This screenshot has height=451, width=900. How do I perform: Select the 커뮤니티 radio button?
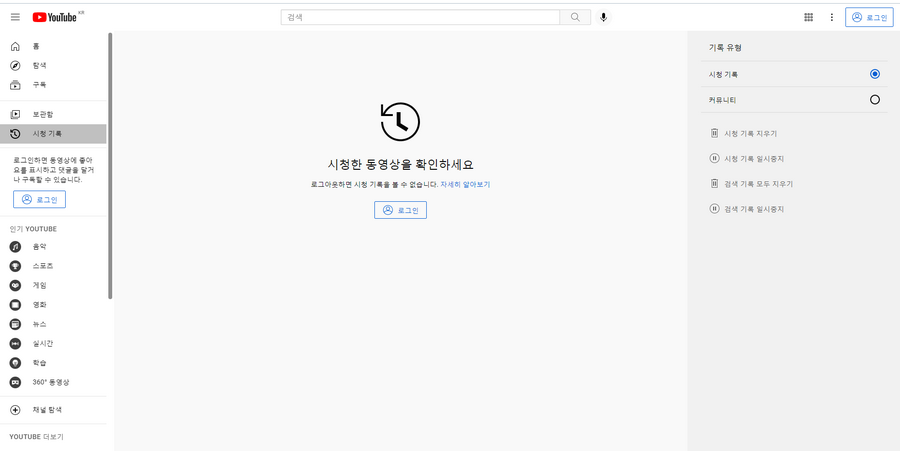[x=875, y=100]
